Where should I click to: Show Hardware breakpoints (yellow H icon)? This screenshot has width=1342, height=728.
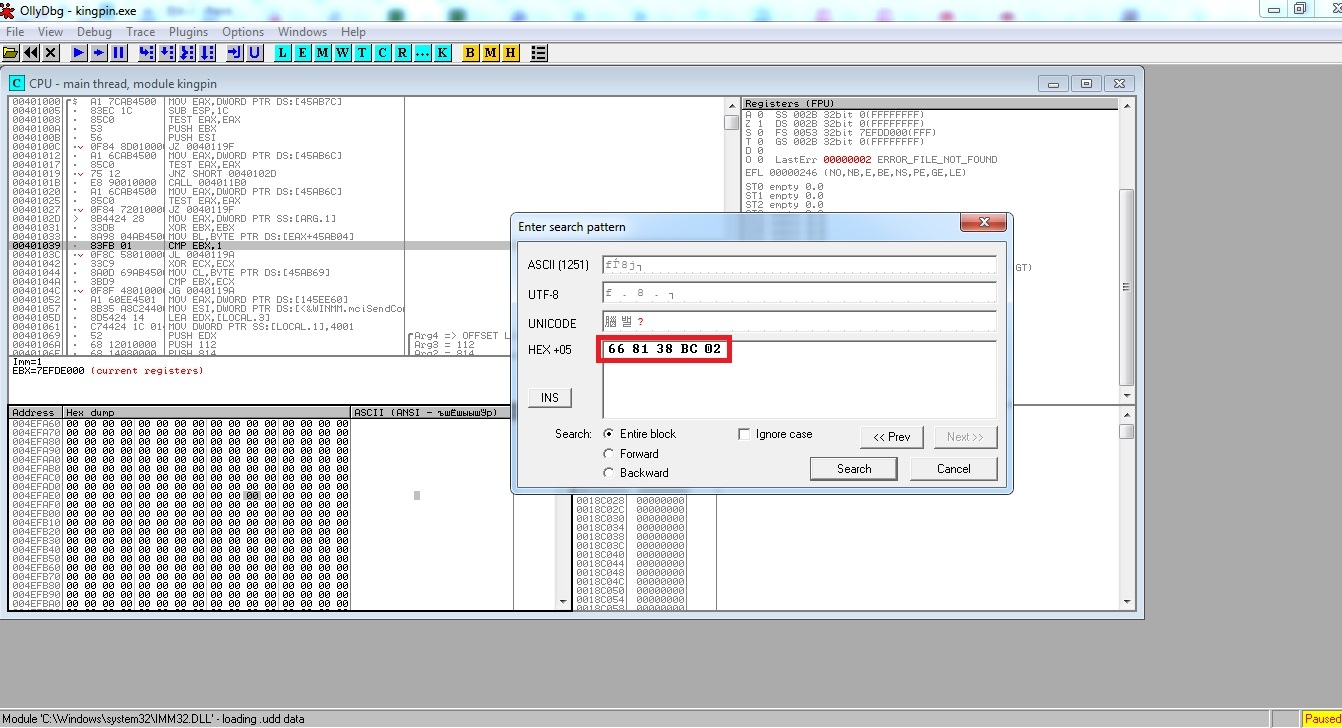tap(511, 52)
